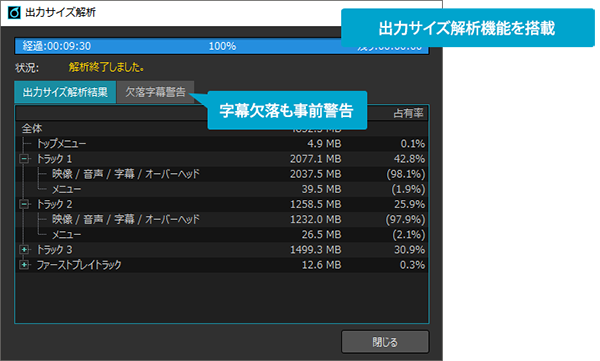Select 映像/音声/字幕 row showing 2037.5 MB
Screen dimensions: 600x361
coord(222,174)
